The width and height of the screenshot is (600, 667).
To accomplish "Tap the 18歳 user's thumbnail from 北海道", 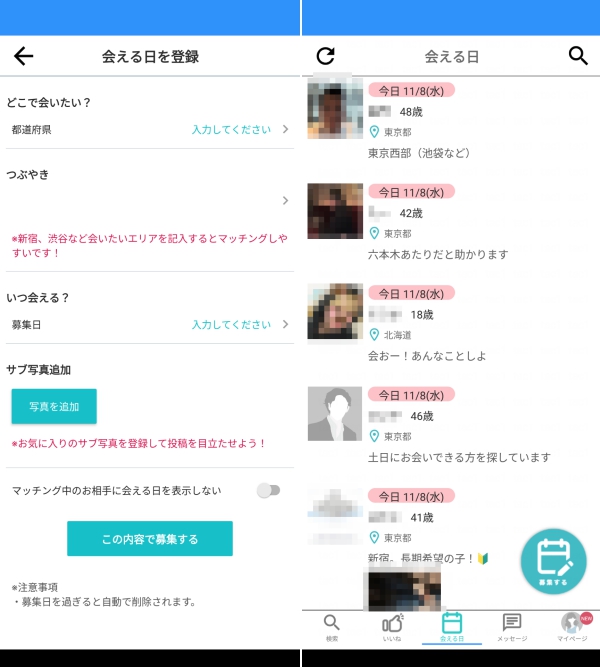I will (335, 312).
